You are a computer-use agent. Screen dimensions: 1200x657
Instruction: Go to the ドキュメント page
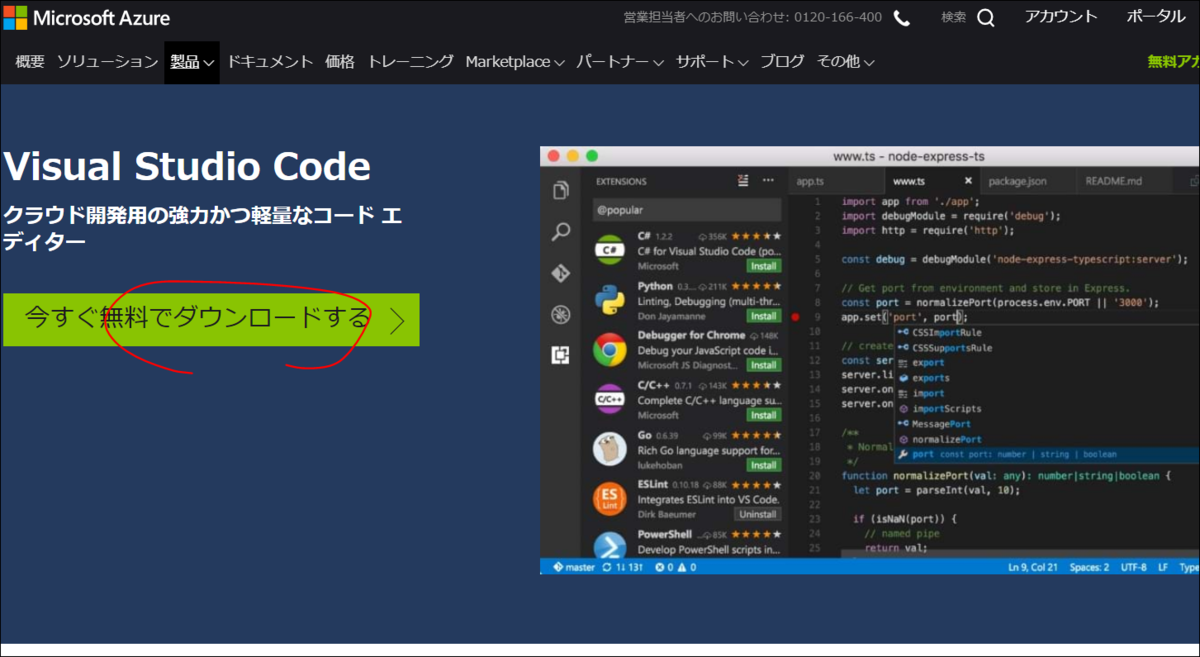(x=270, y=62)
